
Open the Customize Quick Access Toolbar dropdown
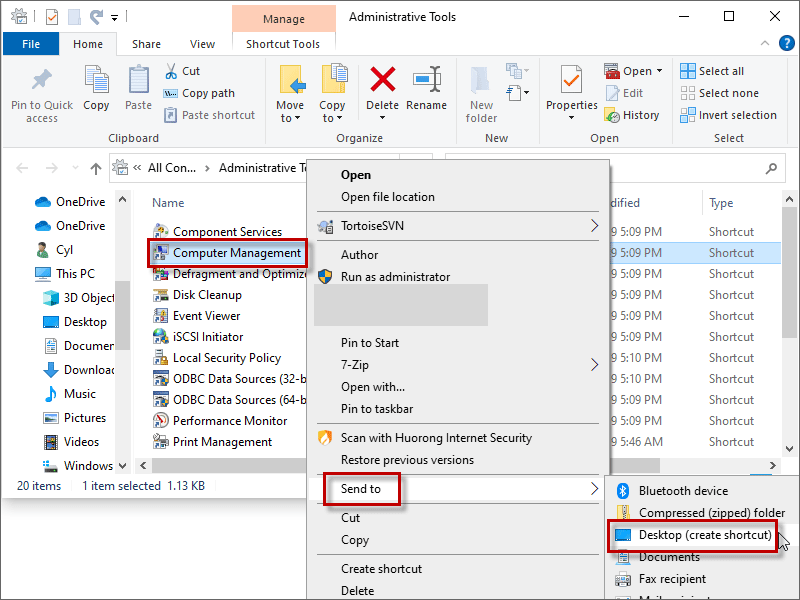pos(114,18)
